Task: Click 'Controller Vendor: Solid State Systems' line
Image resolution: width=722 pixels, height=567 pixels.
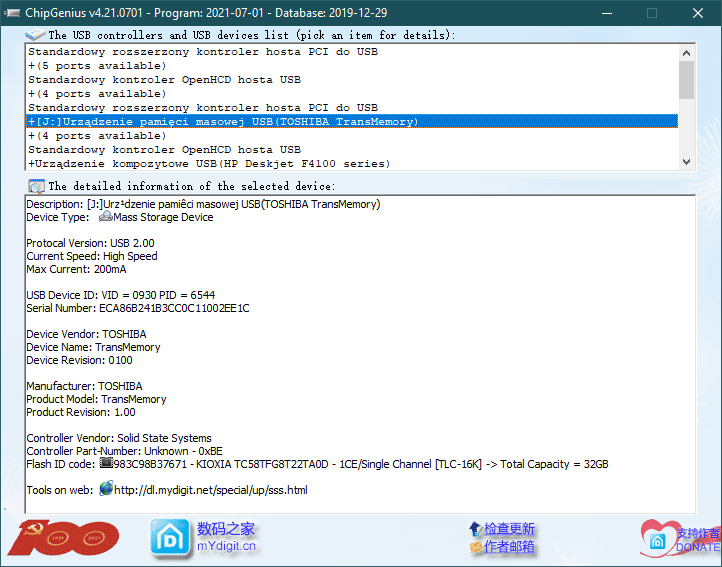Action: [119, 438]
